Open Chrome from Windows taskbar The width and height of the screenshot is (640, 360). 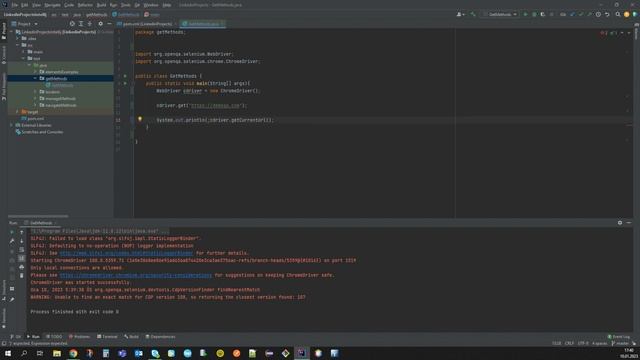point(73,353)
